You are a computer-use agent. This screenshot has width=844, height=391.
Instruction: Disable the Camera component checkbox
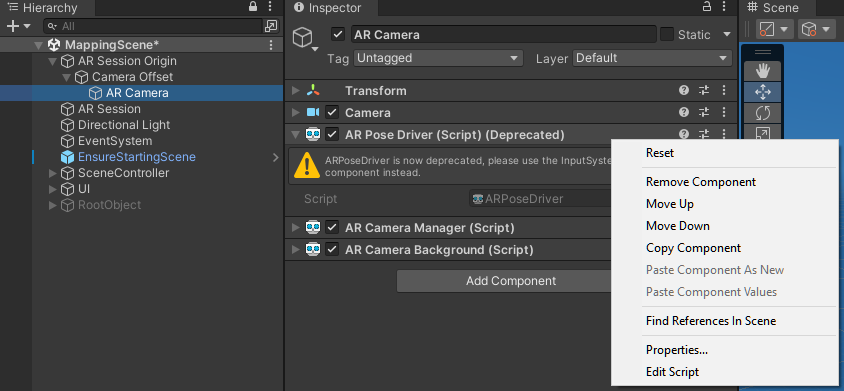(x=332, y=113)
